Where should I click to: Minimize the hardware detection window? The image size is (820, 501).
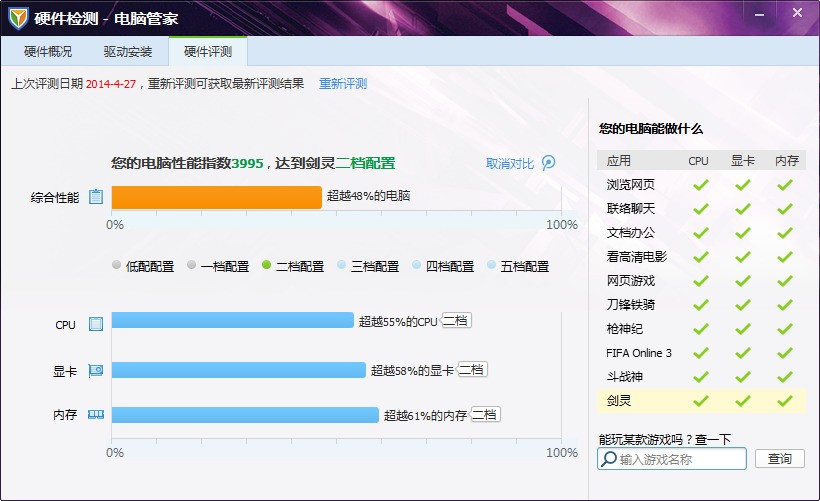click(x=759, y=14)
